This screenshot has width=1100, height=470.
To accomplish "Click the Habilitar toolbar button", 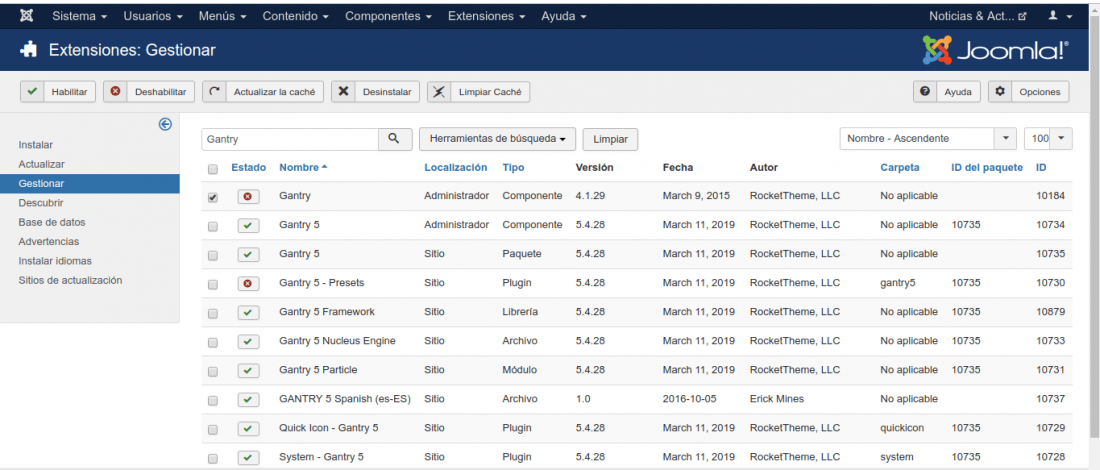I will click(x=58, y=92).
